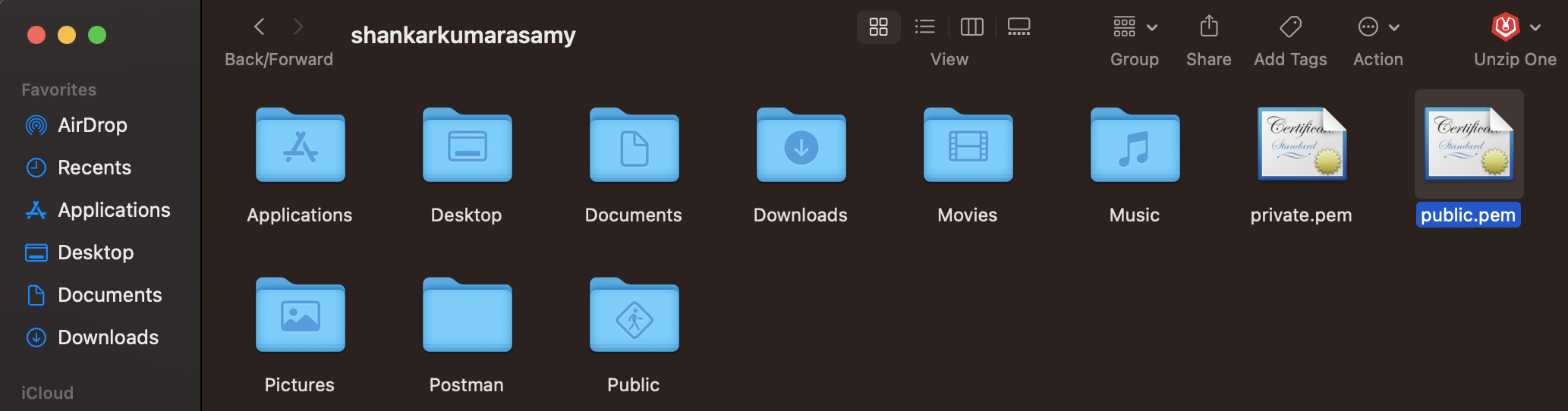
Task: Go back with the back arrow
Action: coord(260,27)
